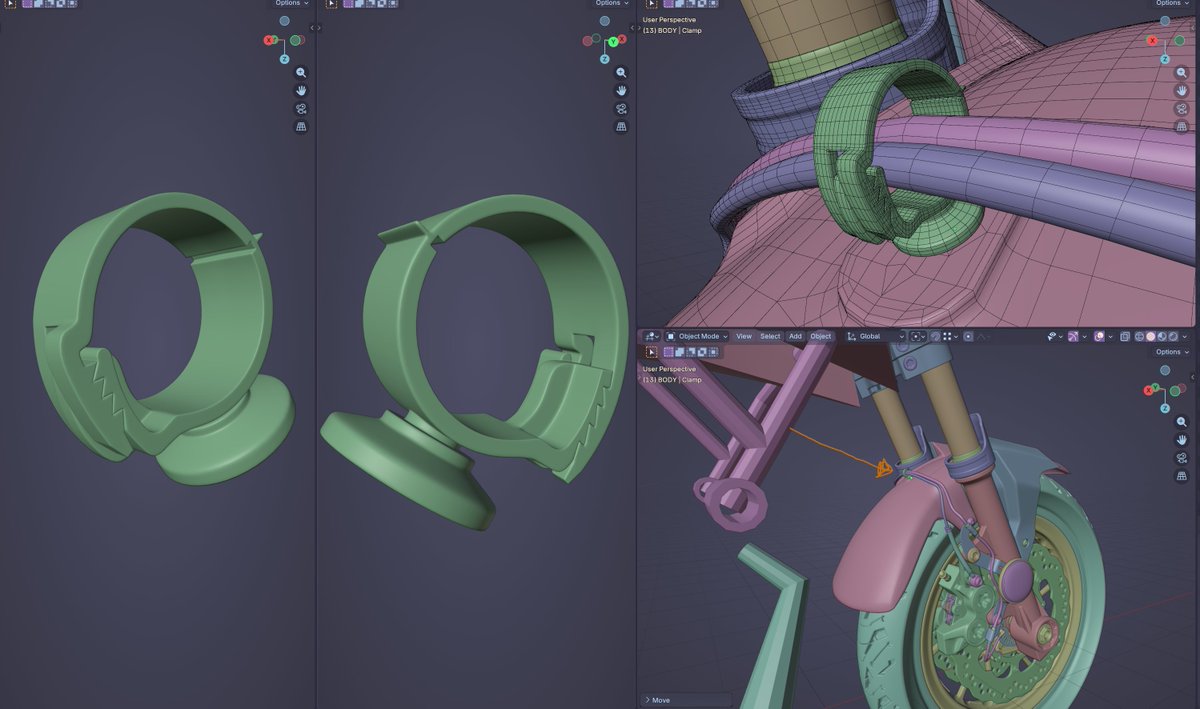Expand the Options menu in top-right viewport

[1167, 3]
